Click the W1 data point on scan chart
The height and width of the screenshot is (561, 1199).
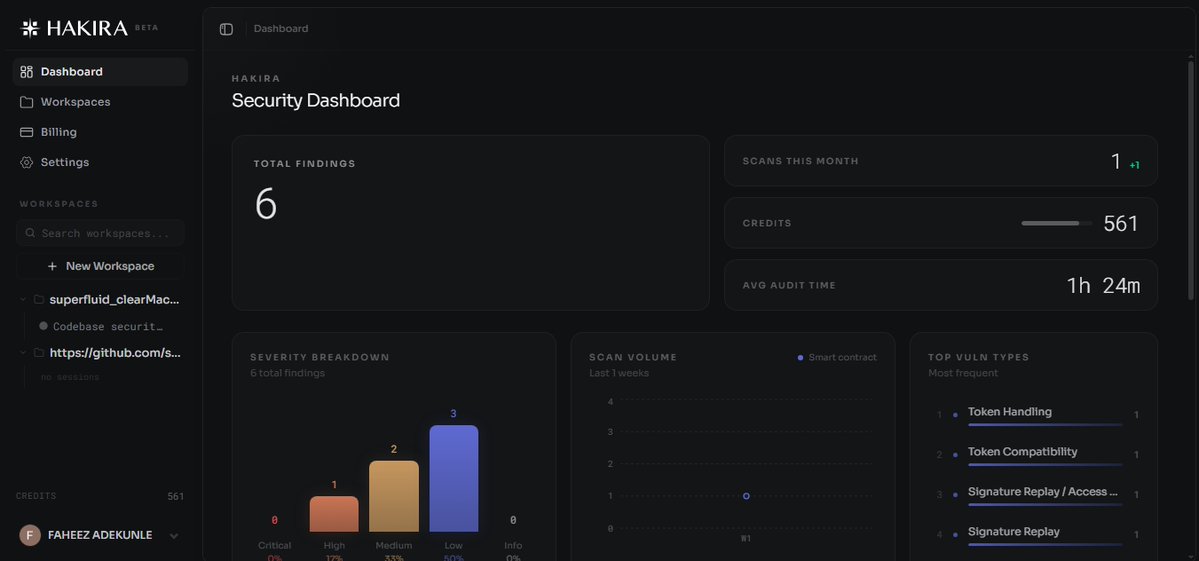746,496
